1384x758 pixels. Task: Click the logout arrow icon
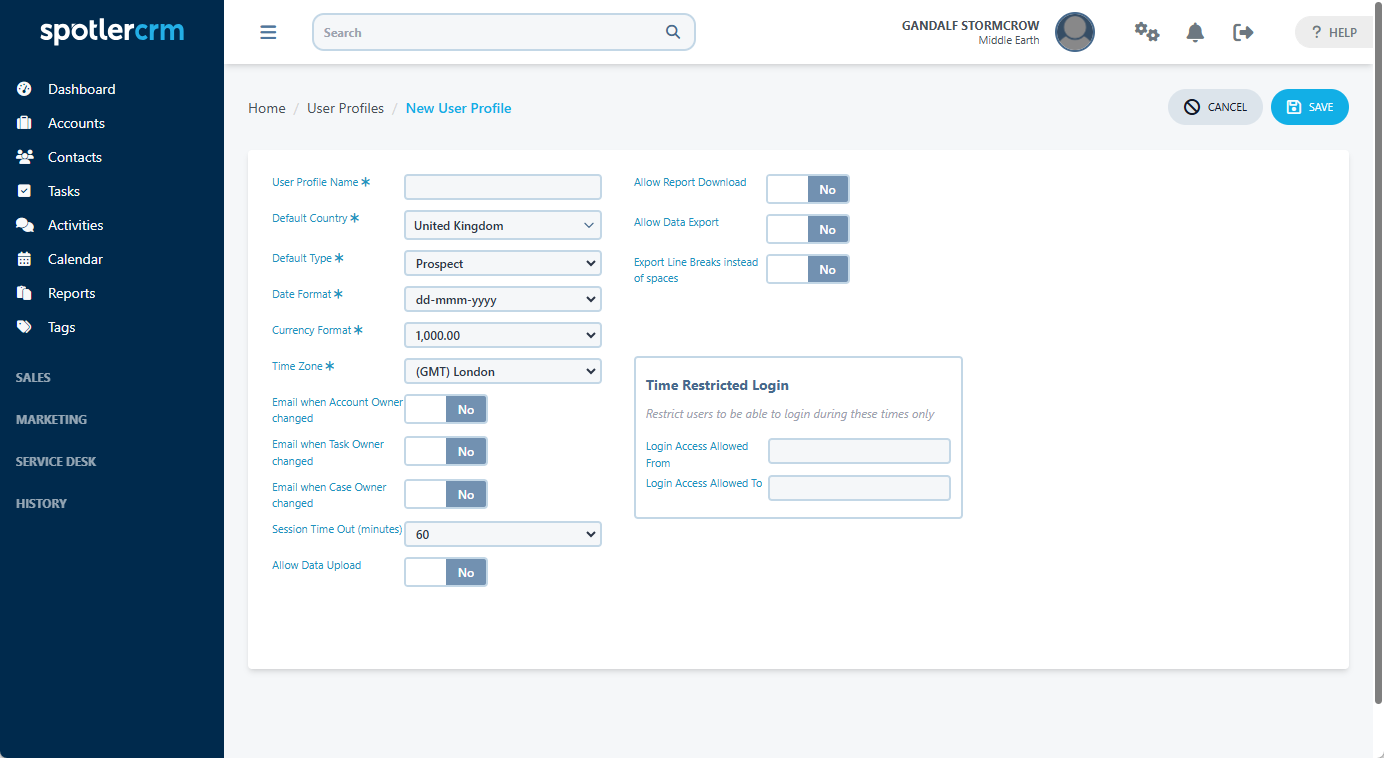[x=1243, y=32]
